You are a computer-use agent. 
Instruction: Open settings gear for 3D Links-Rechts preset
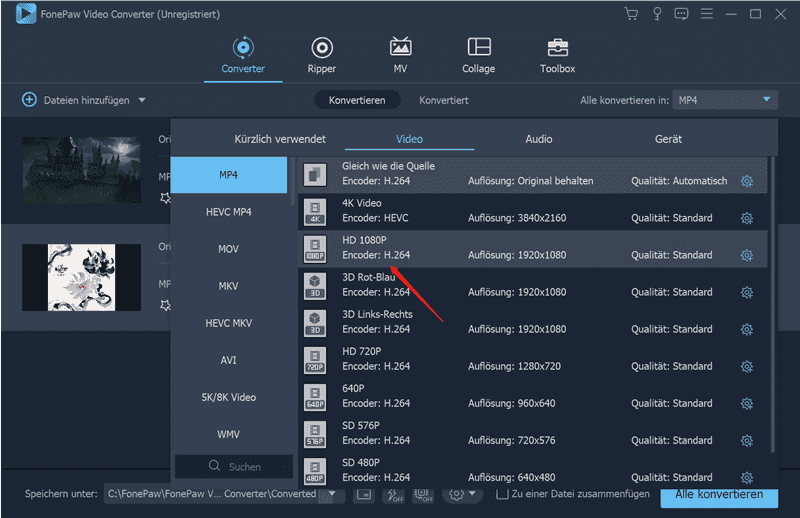pos(747,330)
